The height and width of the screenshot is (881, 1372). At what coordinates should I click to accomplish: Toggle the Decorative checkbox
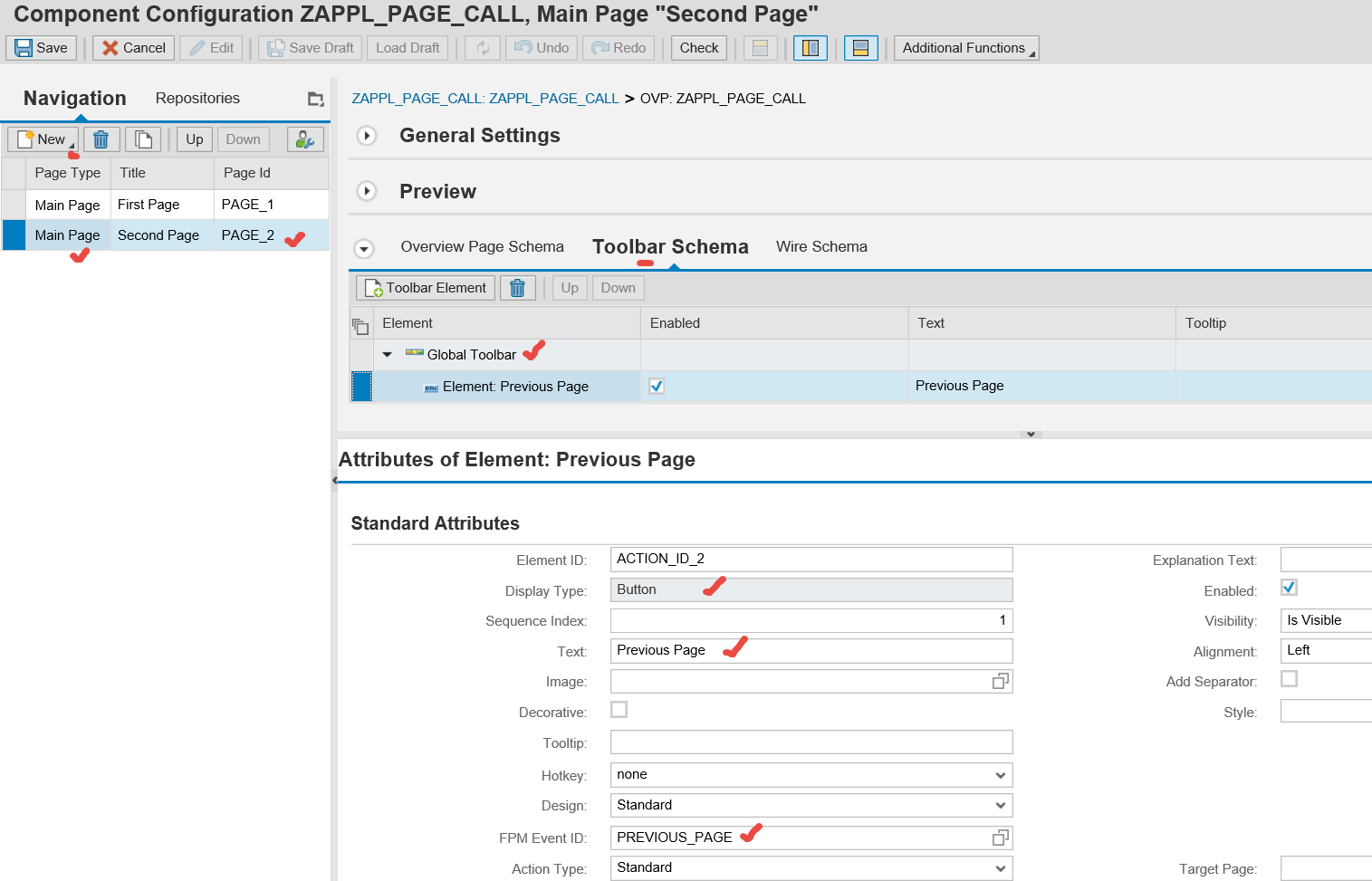point(619,710)
